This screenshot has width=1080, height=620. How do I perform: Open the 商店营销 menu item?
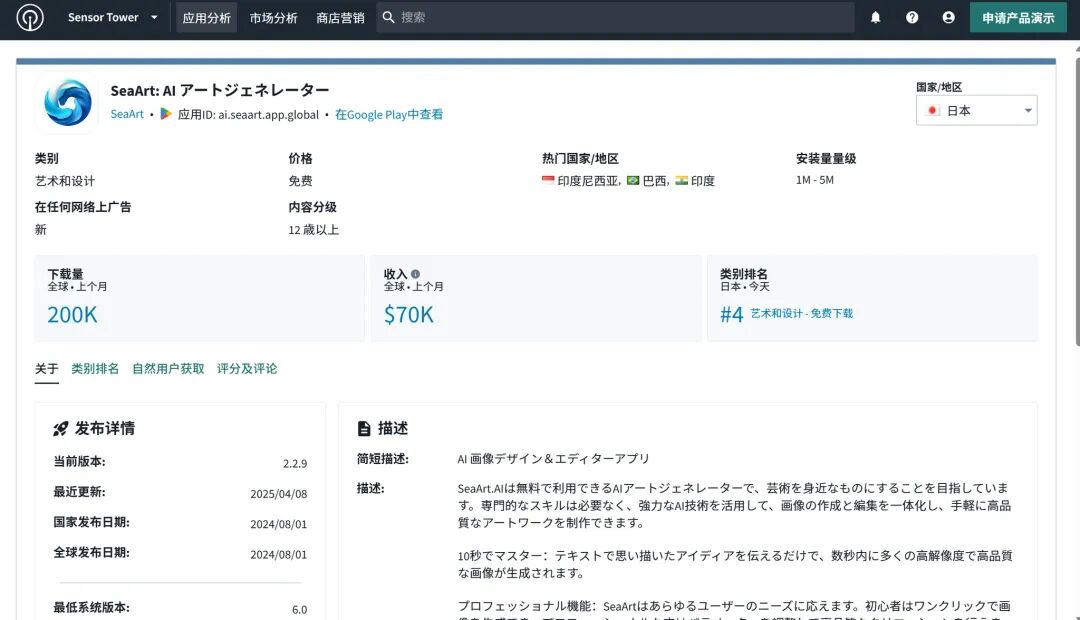[x=340, y=18]
